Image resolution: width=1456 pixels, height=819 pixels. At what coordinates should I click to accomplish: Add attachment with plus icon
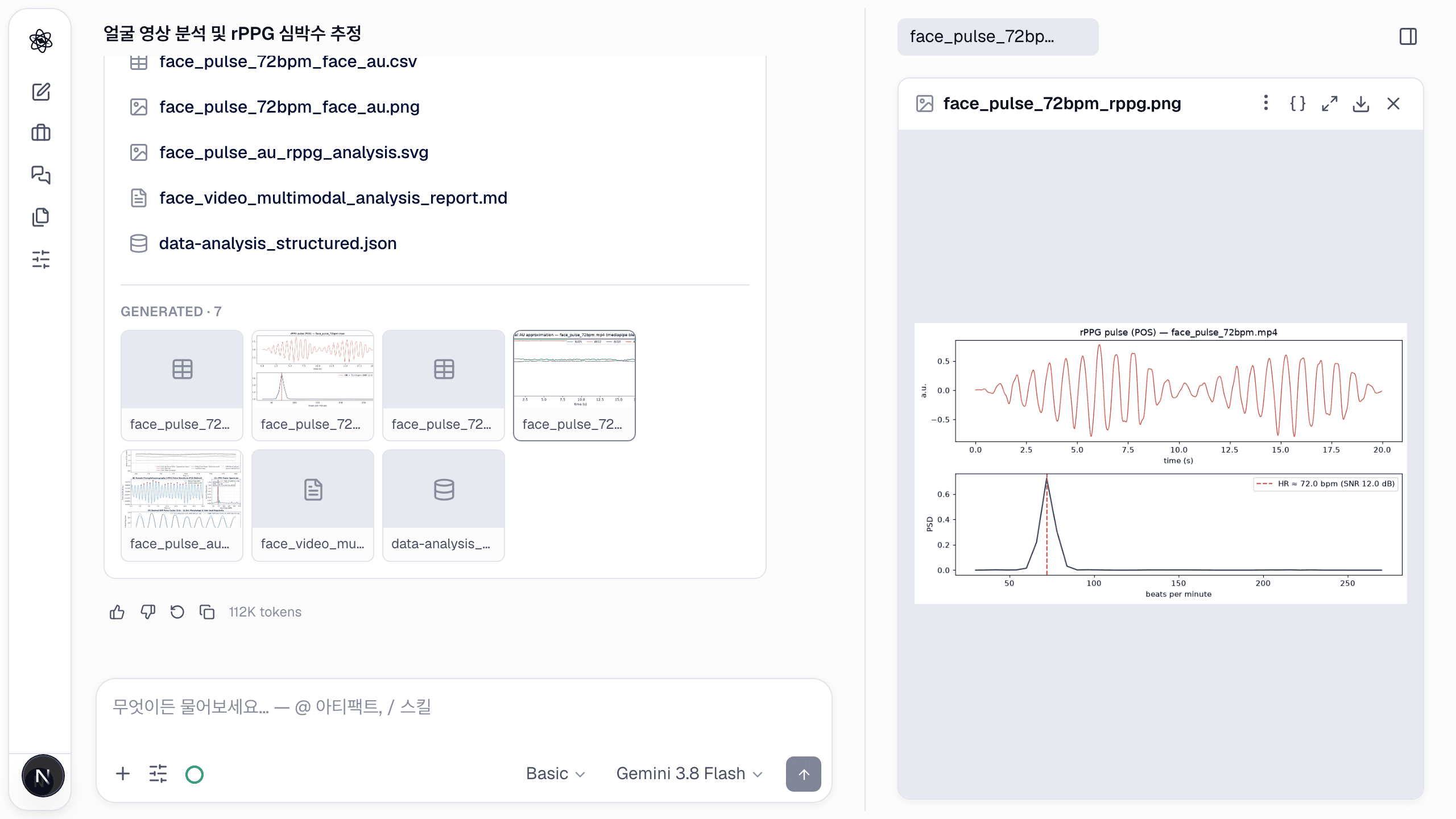[123, 773]
